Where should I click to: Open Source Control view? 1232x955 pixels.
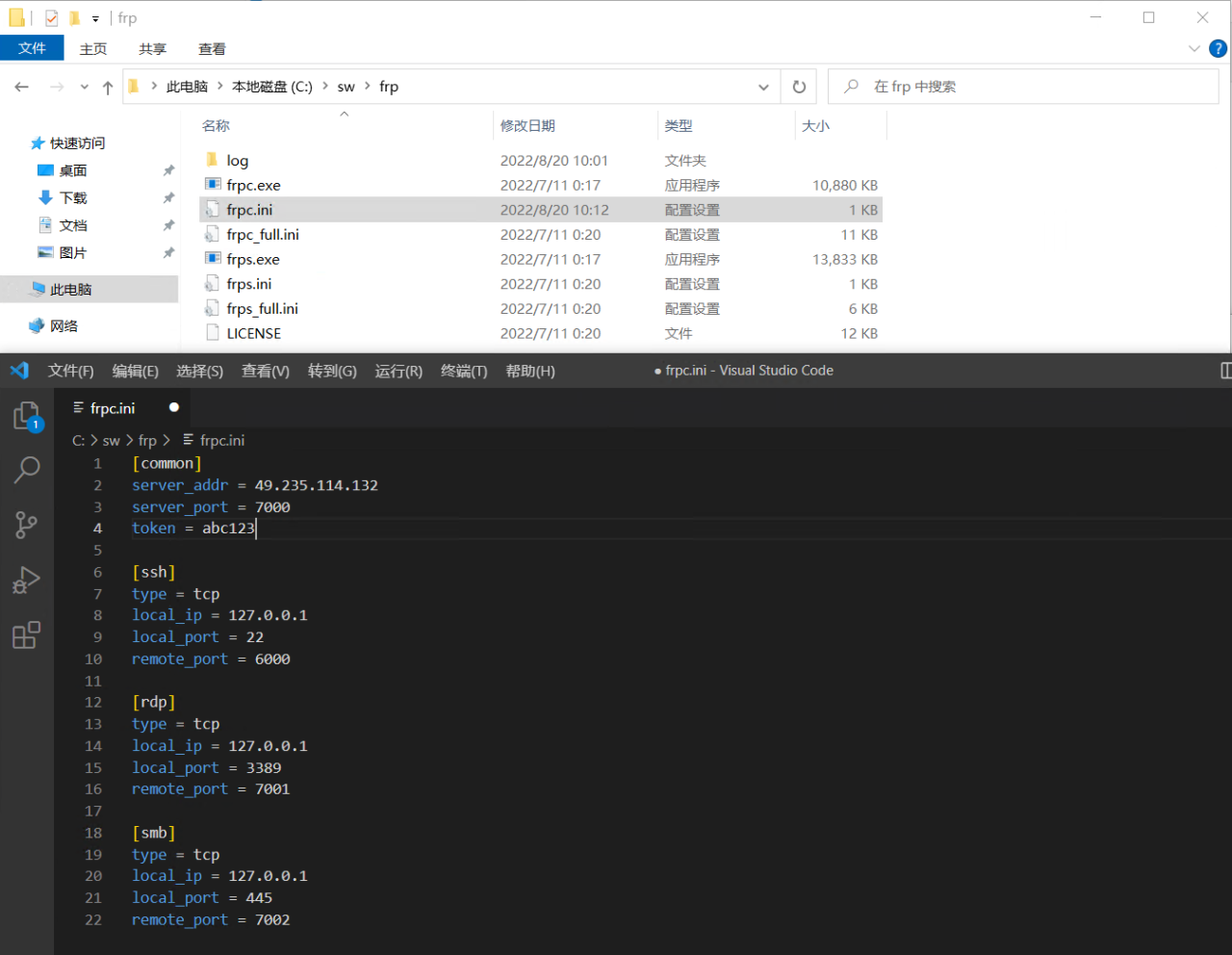26,525
